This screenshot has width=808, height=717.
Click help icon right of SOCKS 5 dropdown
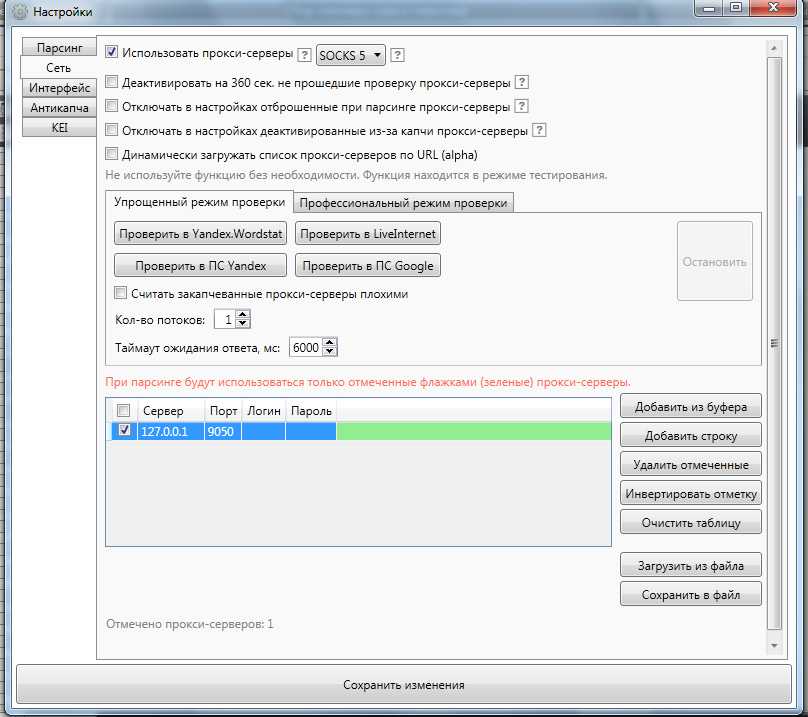tap(397, 55)
